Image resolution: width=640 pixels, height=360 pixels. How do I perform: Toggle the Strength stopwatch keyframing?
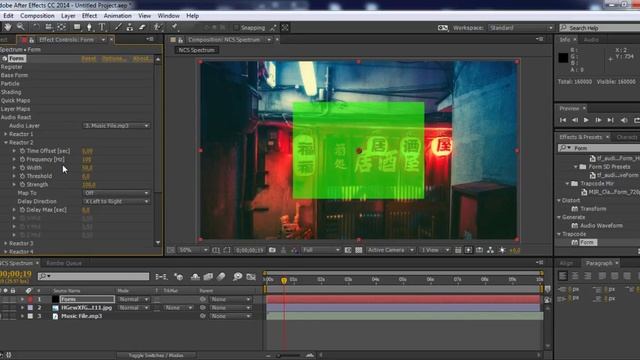coord(22,184)
